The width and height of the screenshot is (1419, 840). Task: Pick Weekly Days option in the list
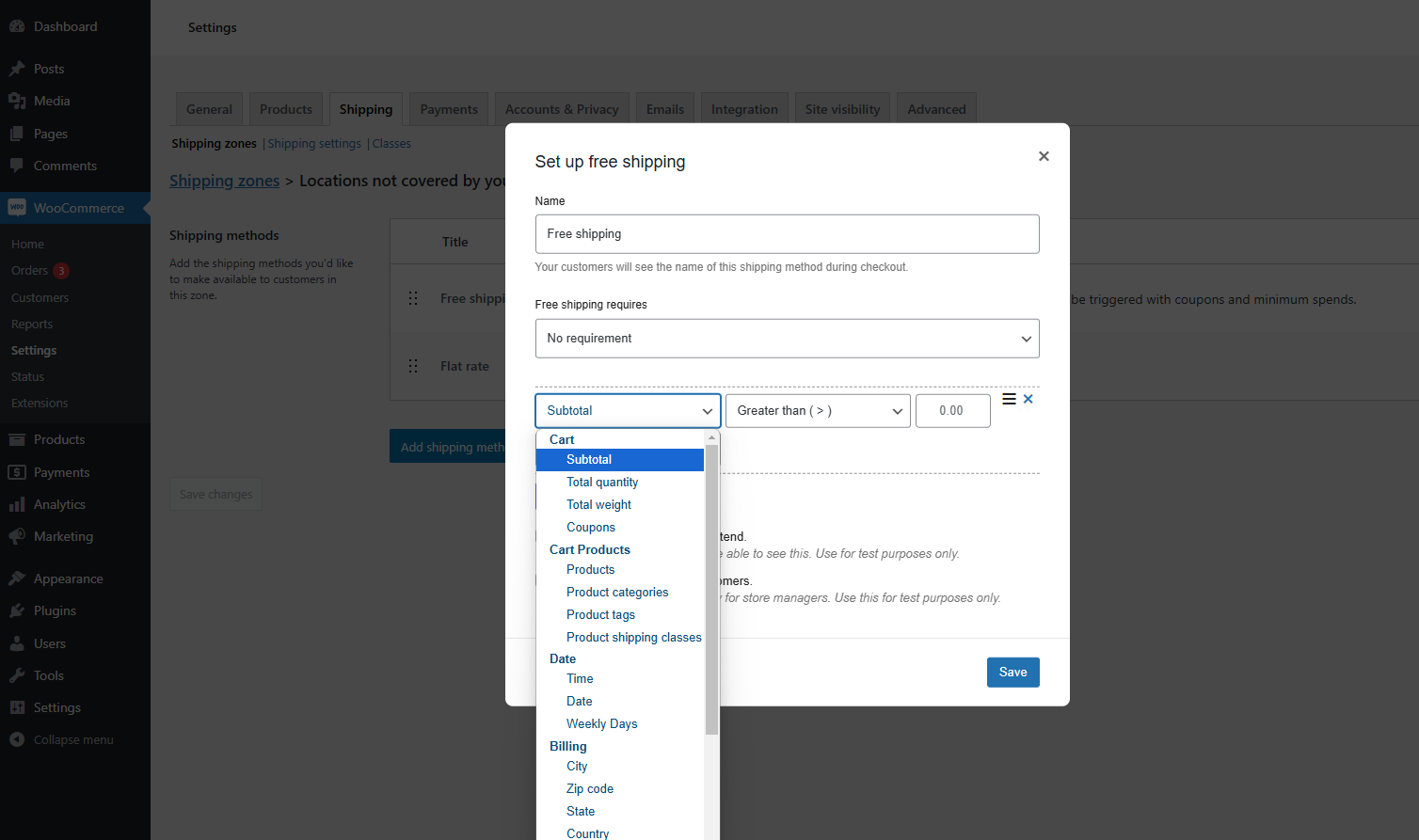[602, 724]
